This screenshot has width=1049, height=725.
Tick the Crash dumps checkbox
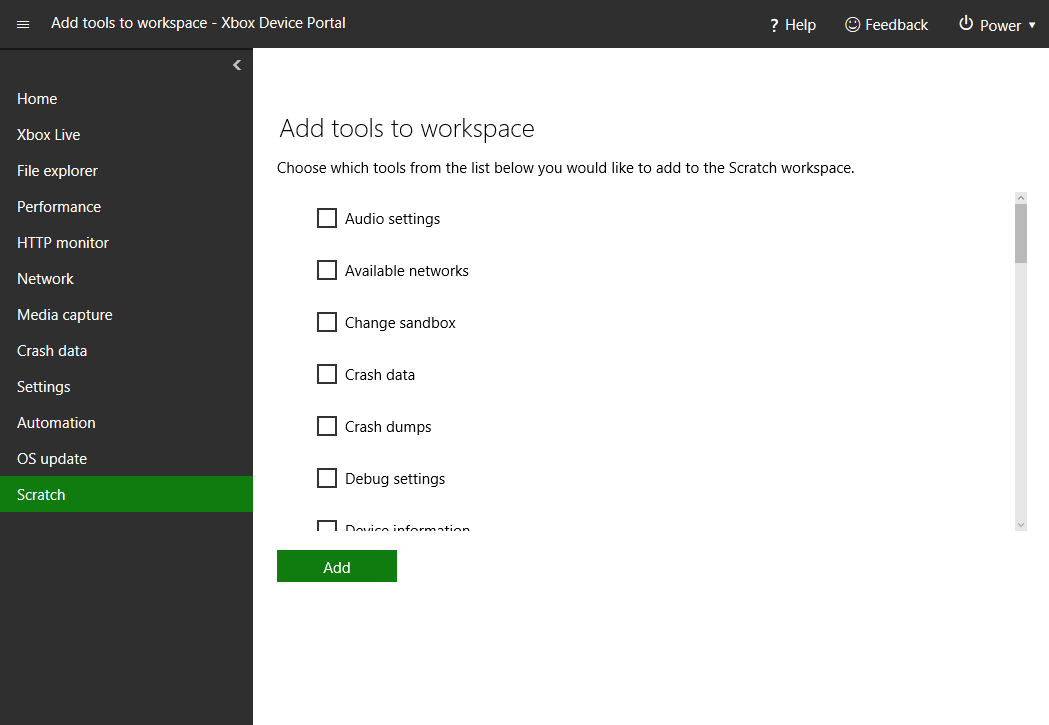click(x=326, y=426)
